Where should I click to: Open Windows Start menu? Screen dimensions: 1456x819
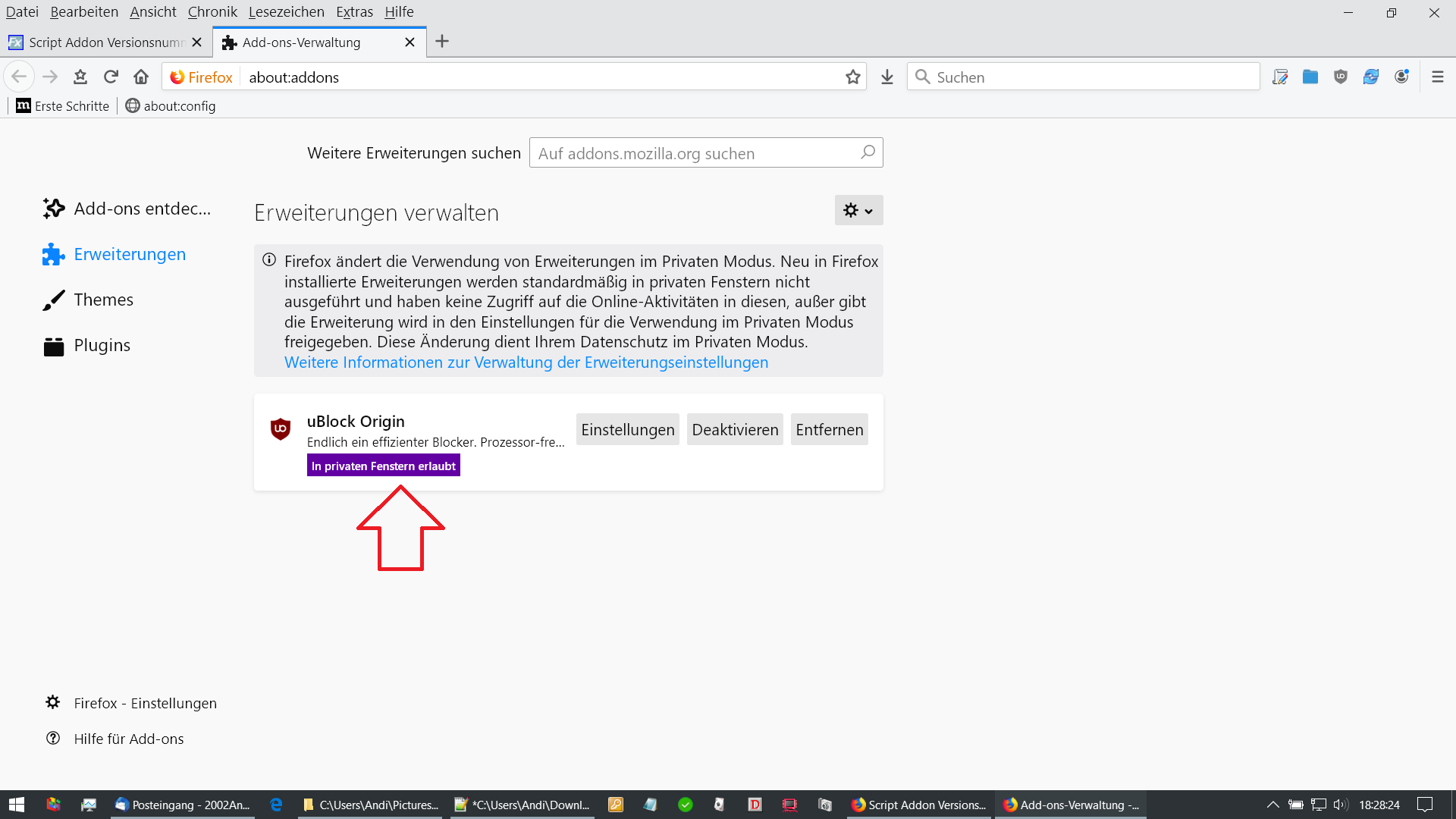tap(17, 805)
